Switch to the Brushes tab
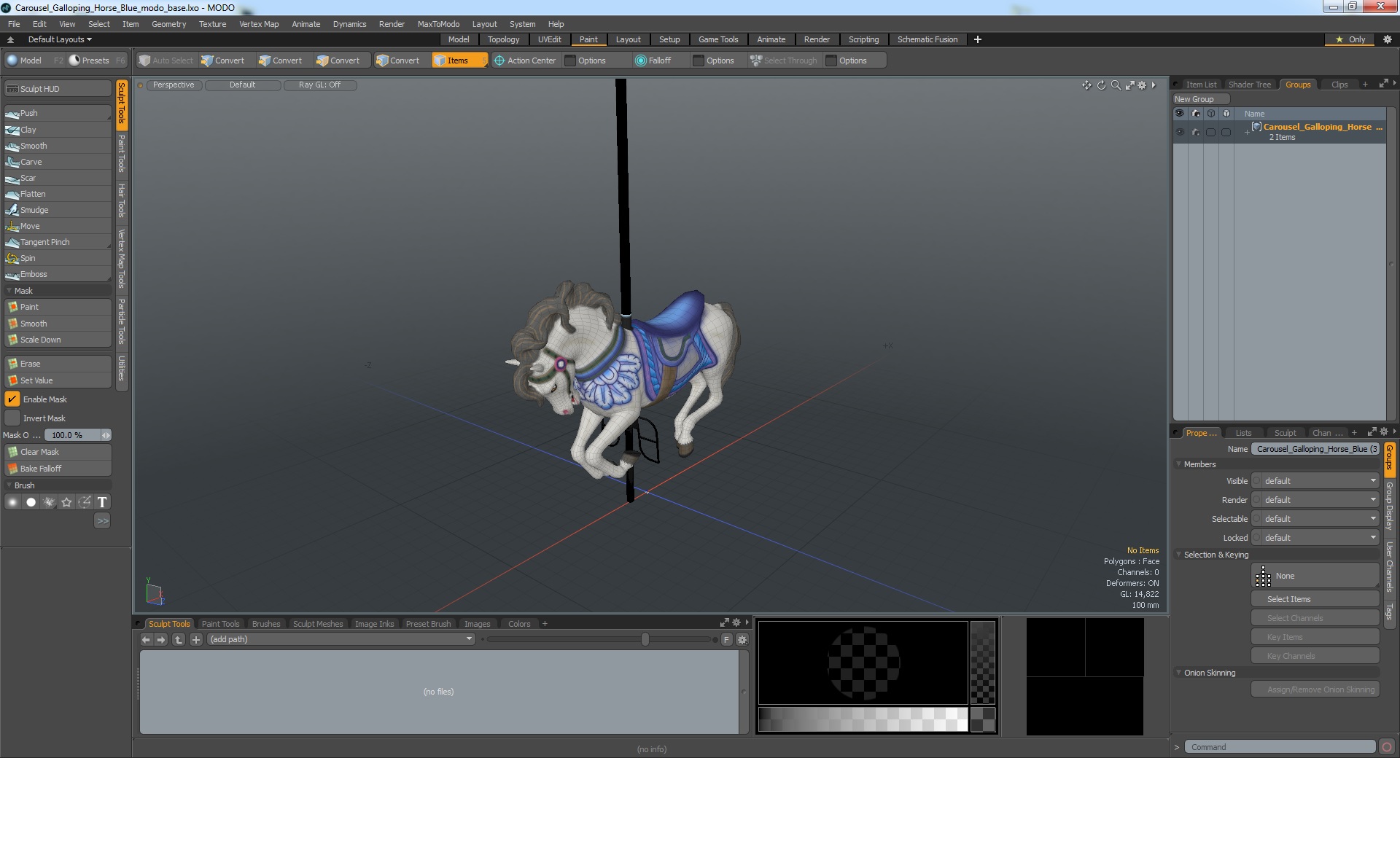The image size is (1400, 844). [x=266, y=624]
